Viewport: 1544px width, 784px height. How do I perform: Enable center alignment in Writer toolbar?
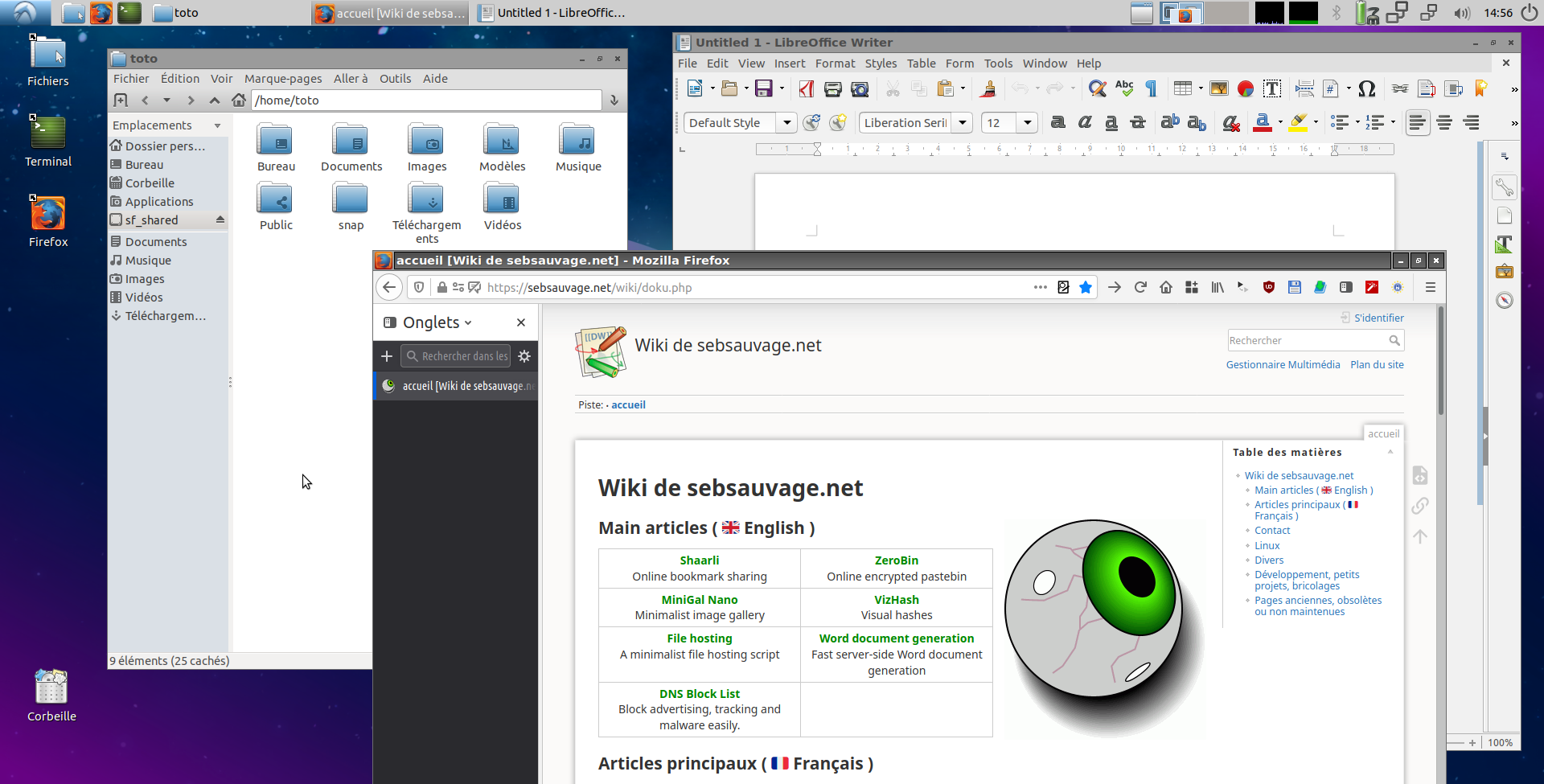pos(1444,122)
